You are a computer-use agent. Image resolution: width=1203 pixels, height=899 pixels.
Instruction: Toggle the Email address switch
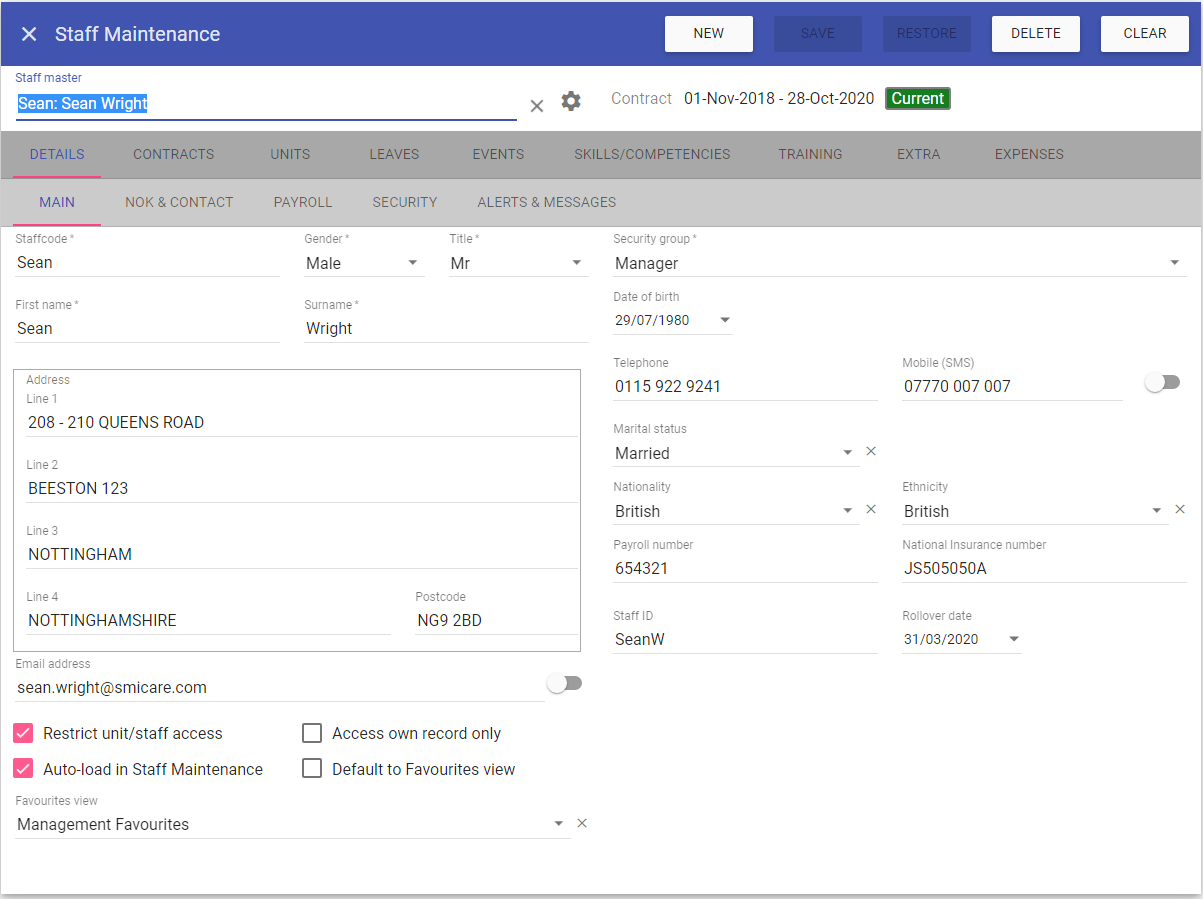tap(564, 684)
